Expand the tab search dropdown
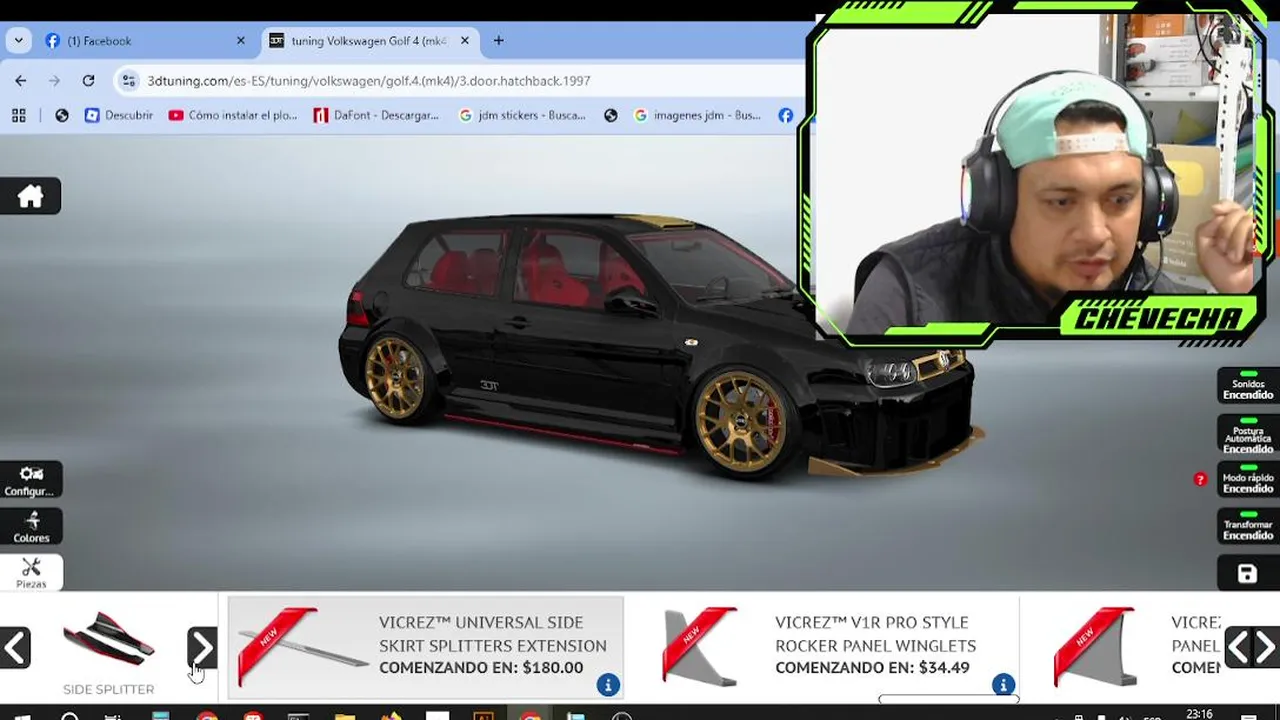 [x=18, y=41]
